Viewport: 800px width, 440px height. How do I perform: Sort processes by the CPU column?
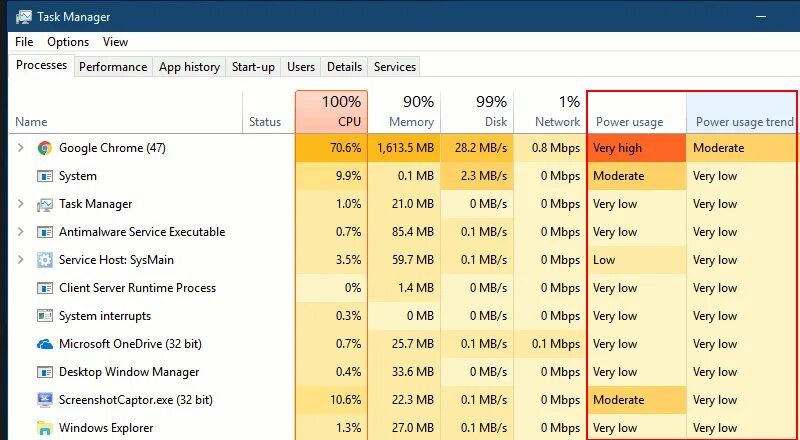coord(331,112)
